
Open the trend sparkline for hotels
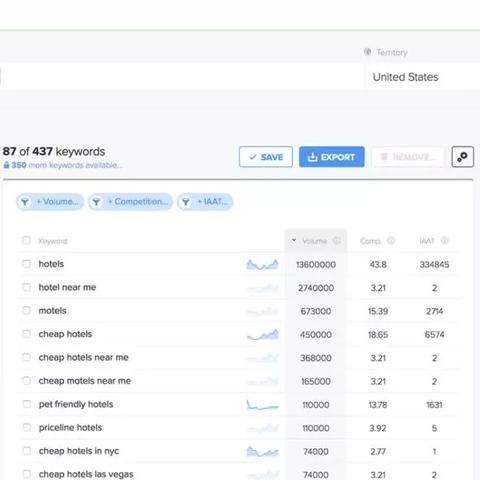click(x=262, y=265)
